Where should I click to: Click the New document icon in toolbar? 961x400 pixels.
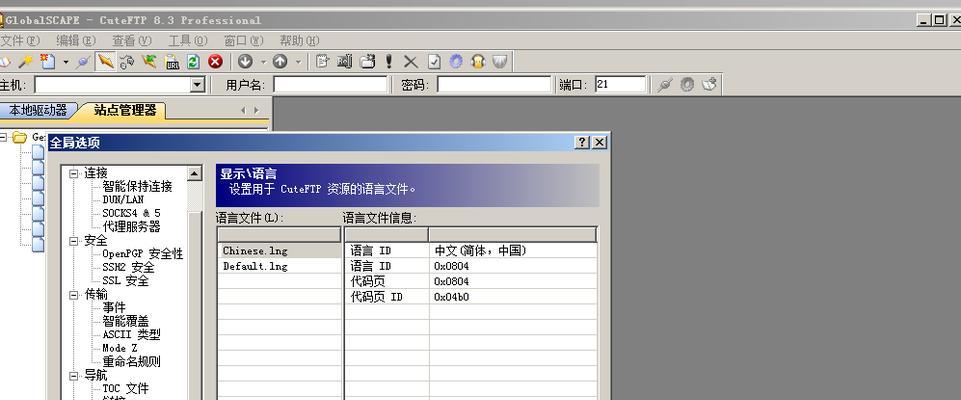pos(48,61)
